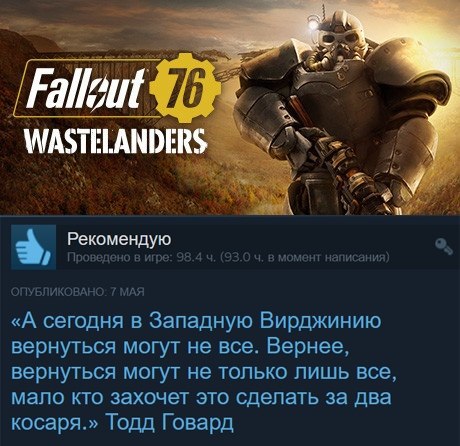The image size is (460, 446).
Task: Click the yellow vault gear 76 emblem
Action: coord(186,88)
